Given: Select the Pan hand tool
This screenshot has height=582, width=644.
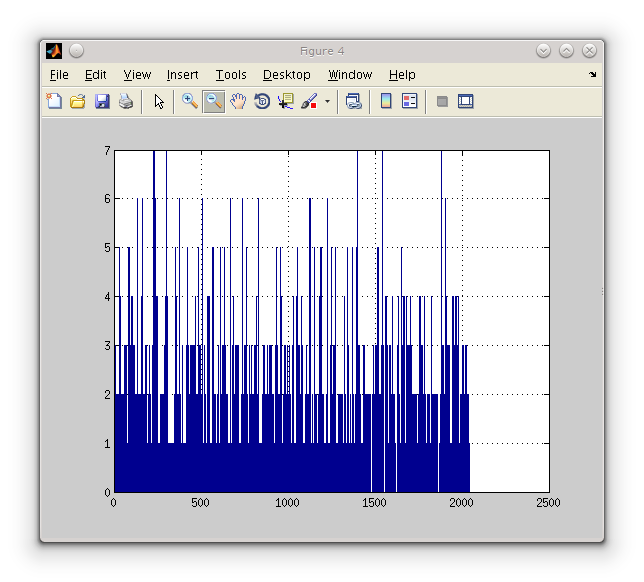Looking at the screenshot, I should pyautogui.click(x=238, y=101).
